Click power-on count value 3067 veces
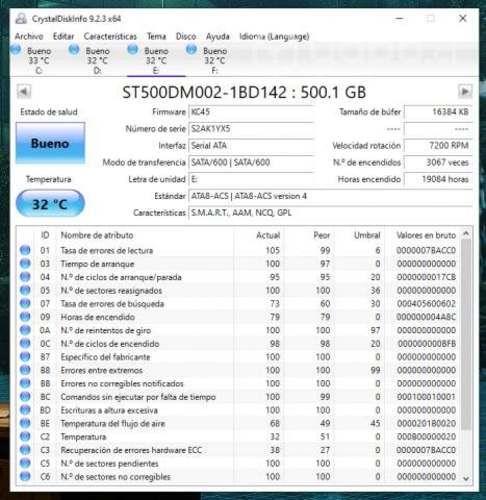 438,162
